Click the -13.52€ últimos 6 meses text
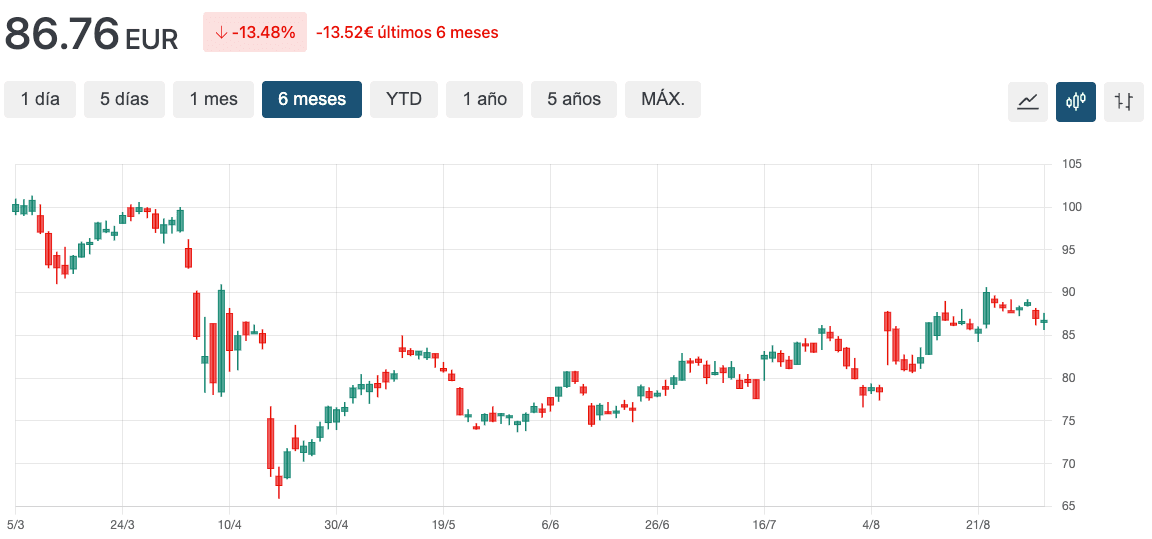 [407, 32]
